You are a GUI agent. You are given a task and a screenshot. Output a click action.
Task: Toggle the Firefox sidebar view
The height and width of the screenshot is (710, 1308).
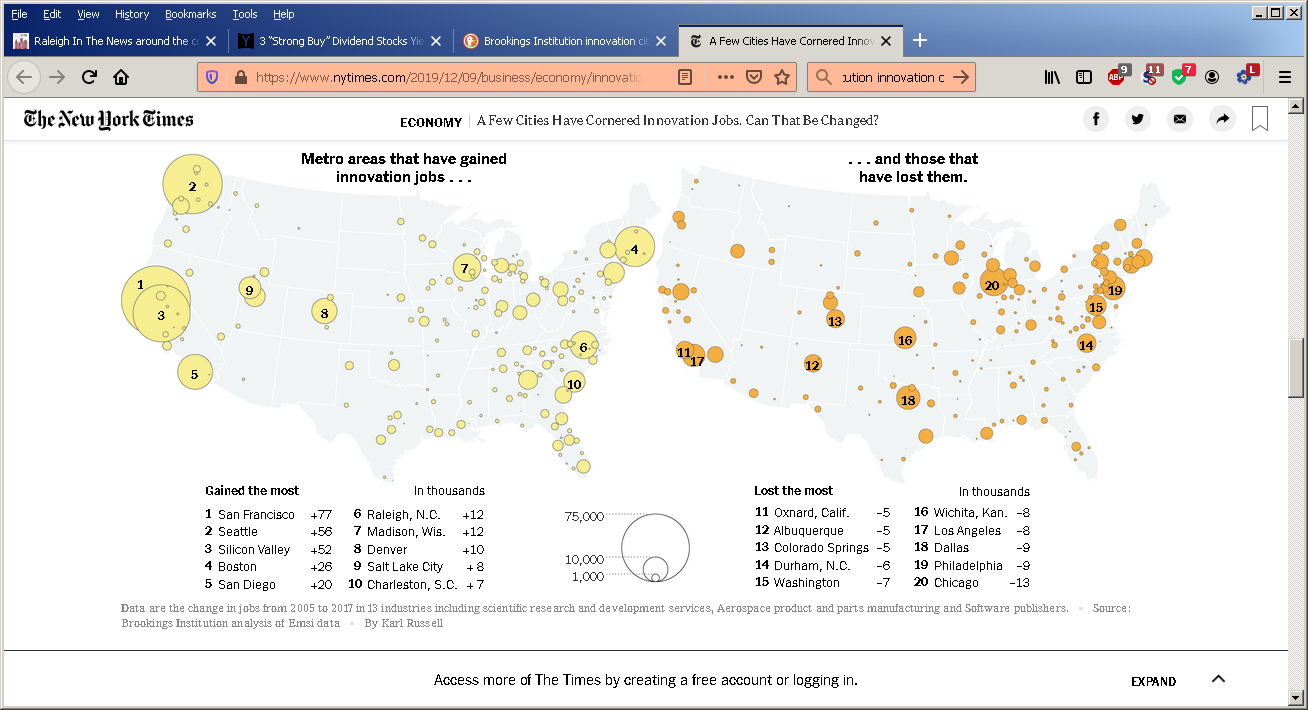(1084, 77)
